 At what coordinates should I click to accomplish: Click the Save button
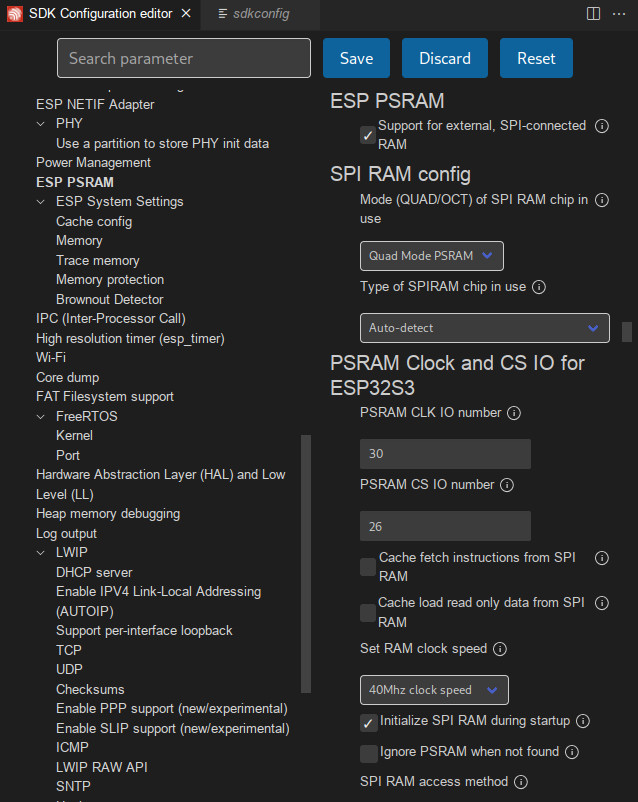[x=356, y=58]
